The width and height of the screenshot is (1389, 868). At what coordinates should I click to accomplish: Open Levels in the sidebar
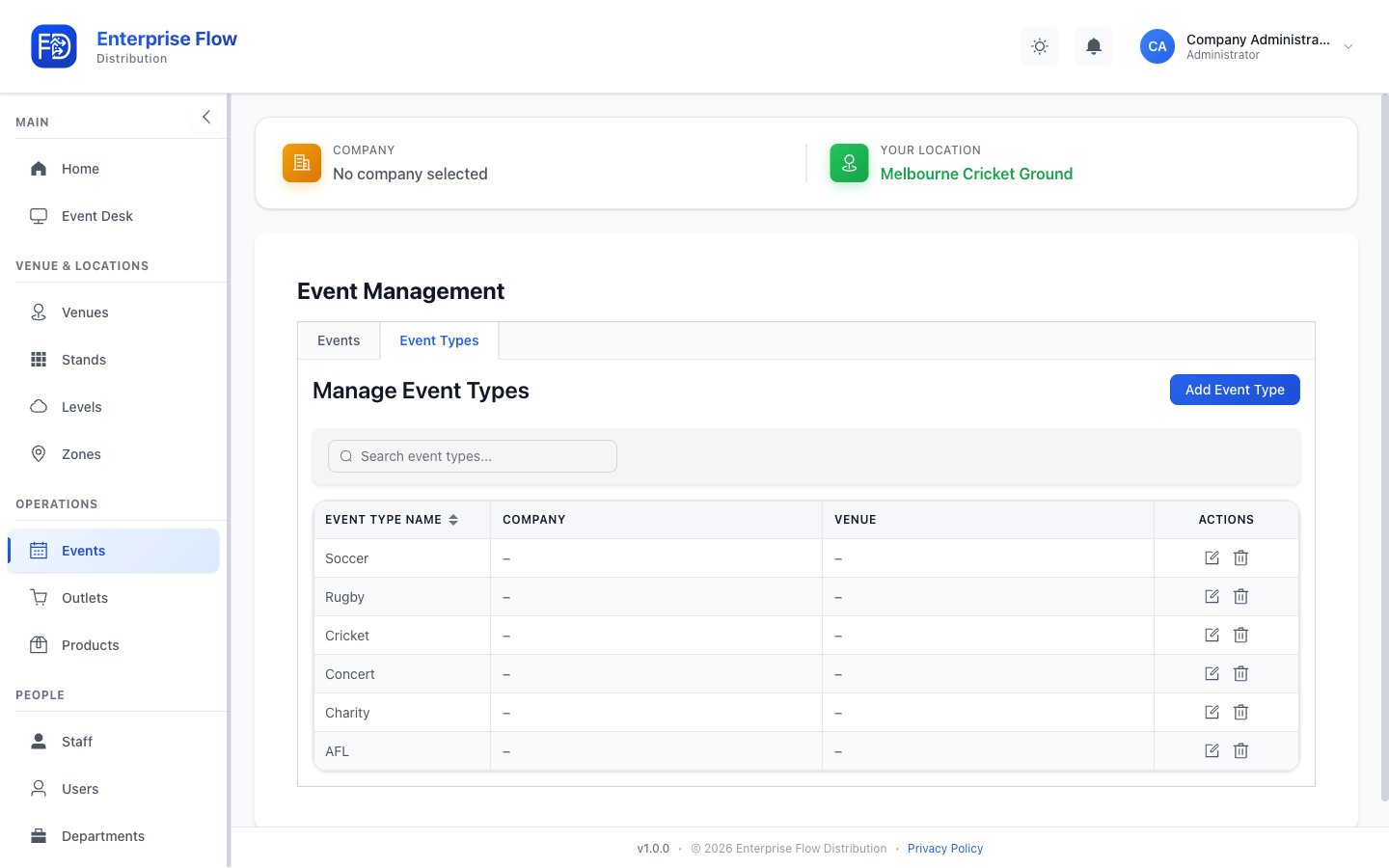[x=114, y=407]
